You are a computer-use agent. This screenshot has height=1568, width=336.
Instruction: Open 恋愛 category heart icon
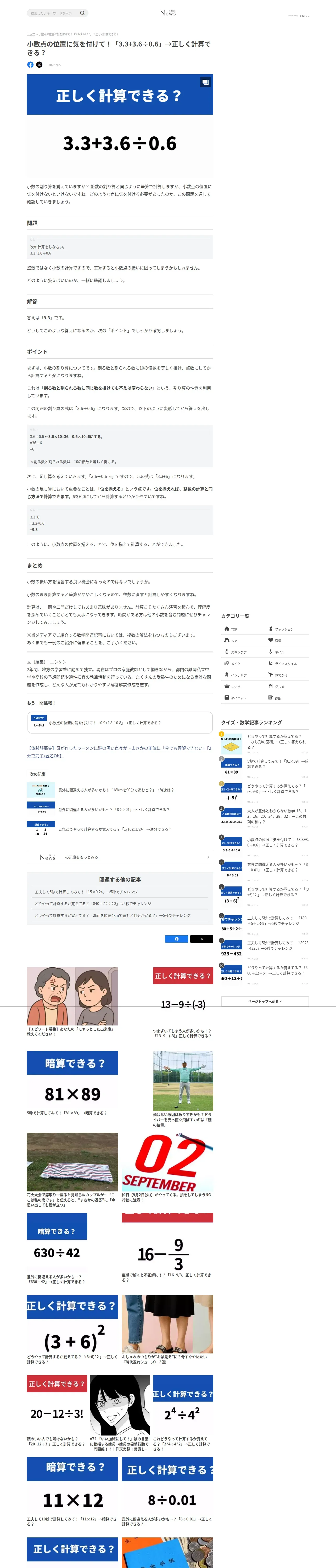click(x=271, y=640)
